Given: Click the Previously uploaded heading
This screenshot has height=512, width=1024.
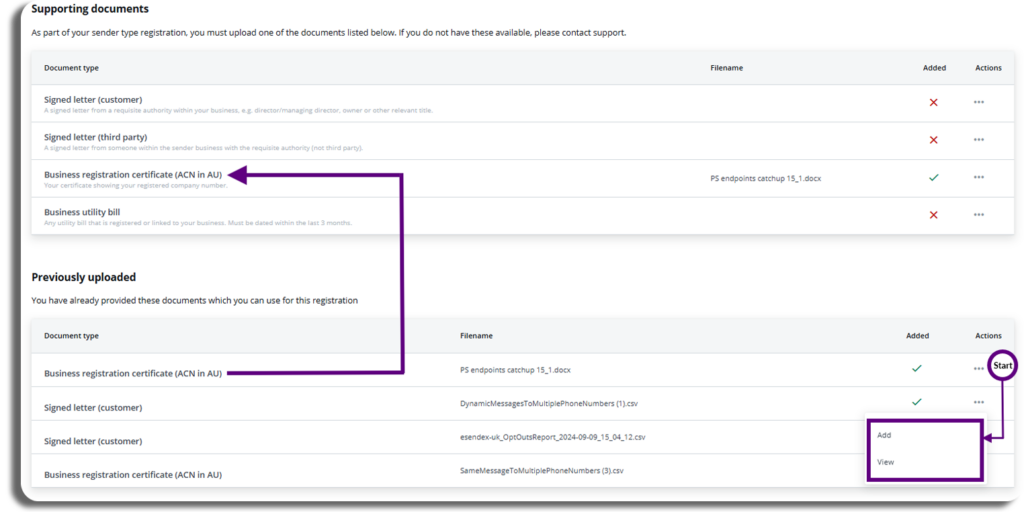Looking at the screenshot, I should coord(84,277).
